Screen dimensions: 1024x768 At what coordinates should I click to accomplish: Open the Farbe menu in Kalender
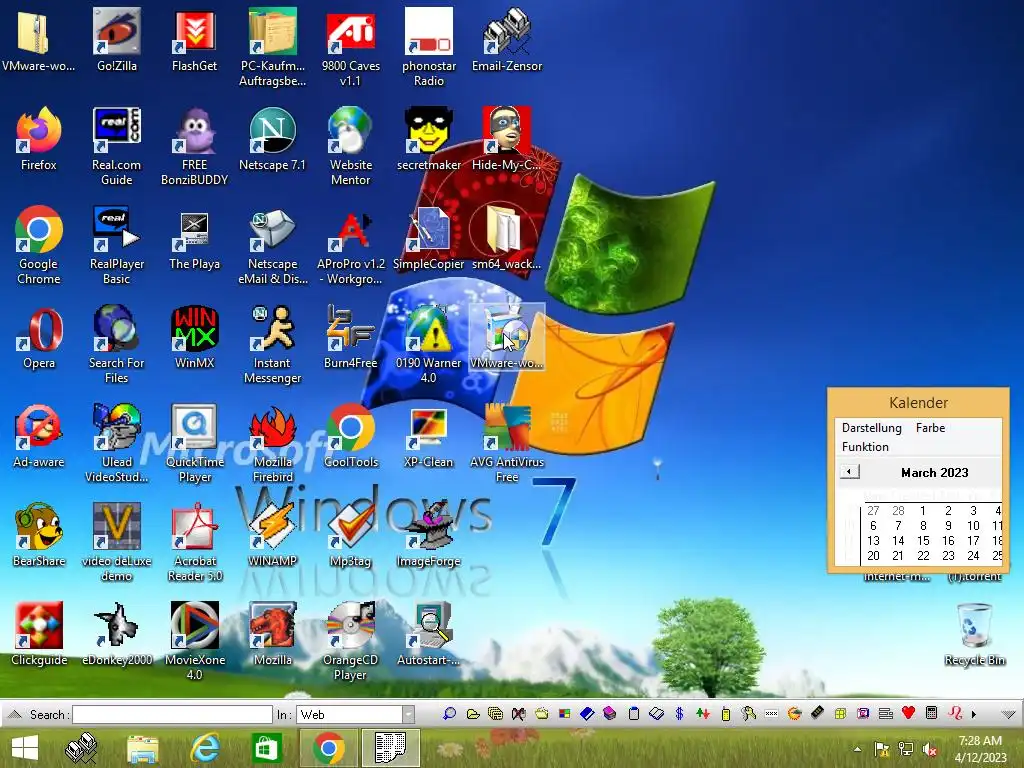tap(930, 428)
